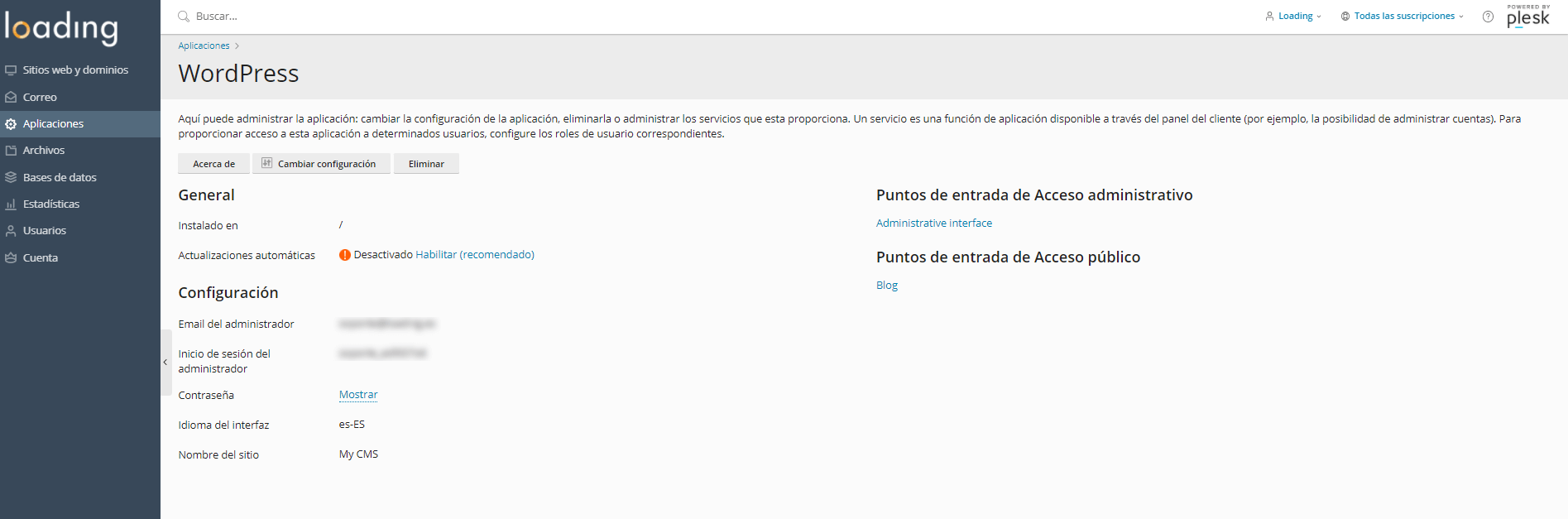Collapse the sidebar with the arrow handle
The height and width of the screenshot is (519, 1568).
(x=165, y=362)
